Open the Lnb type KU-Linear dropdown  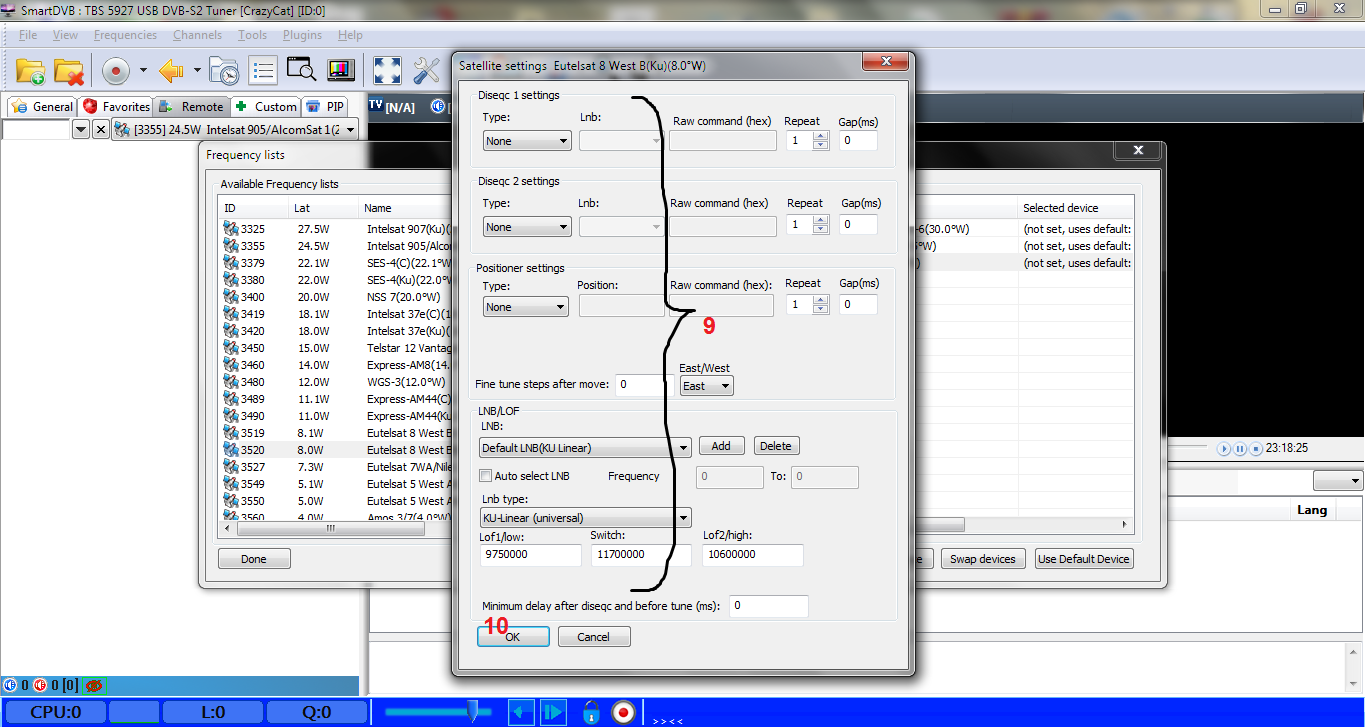[x=585, y=518]
